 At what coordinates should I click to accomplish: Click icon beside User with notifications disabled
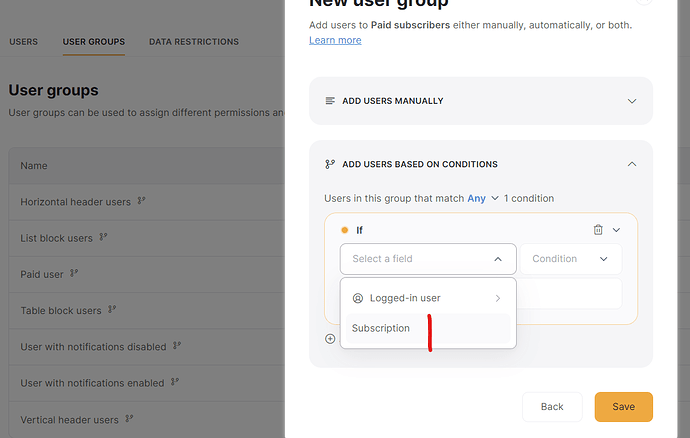177,346
